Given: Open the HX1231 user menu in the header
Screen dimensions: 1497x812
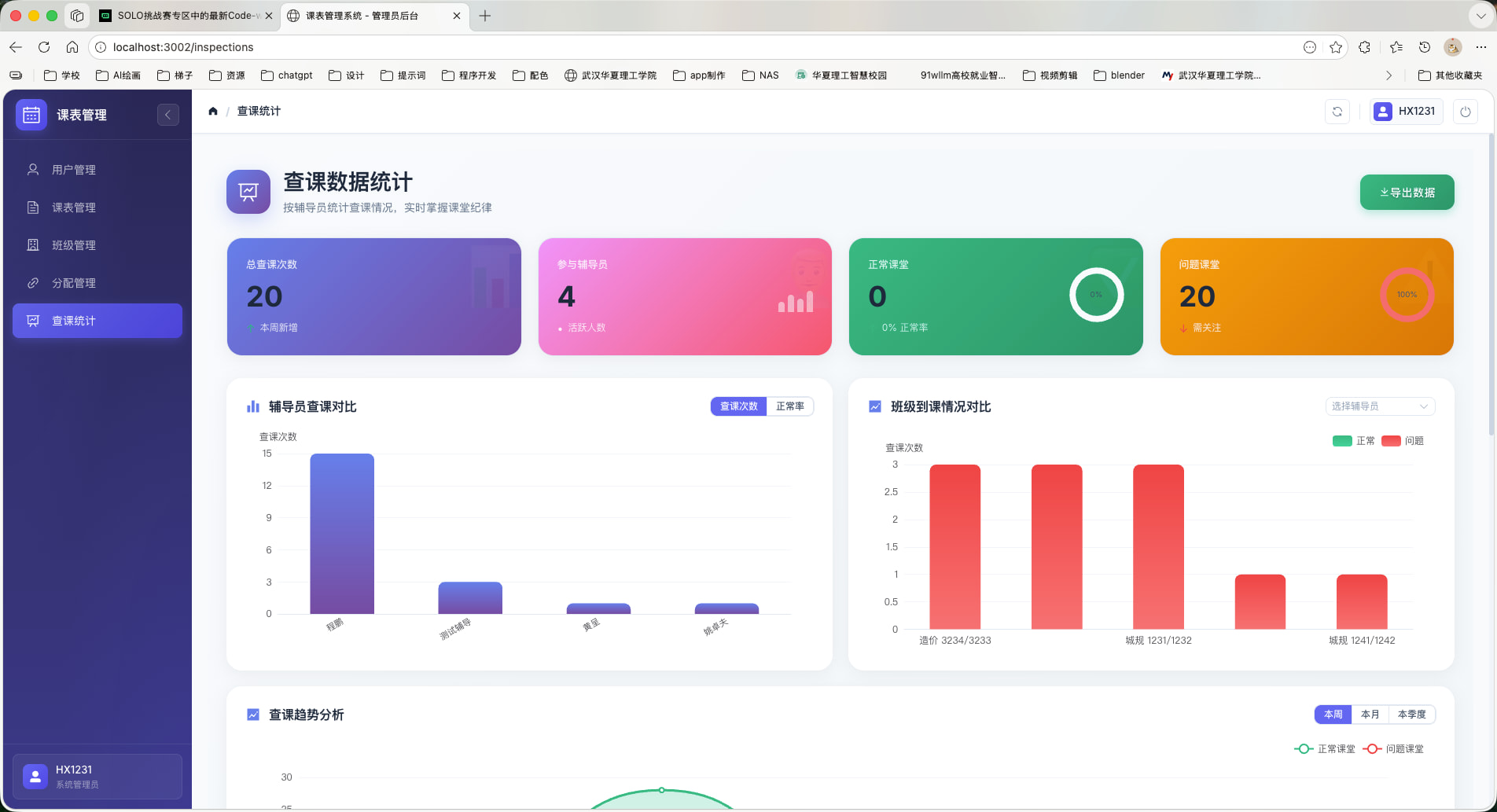Looking at the screenshot, I should (x=1406, y=112).
